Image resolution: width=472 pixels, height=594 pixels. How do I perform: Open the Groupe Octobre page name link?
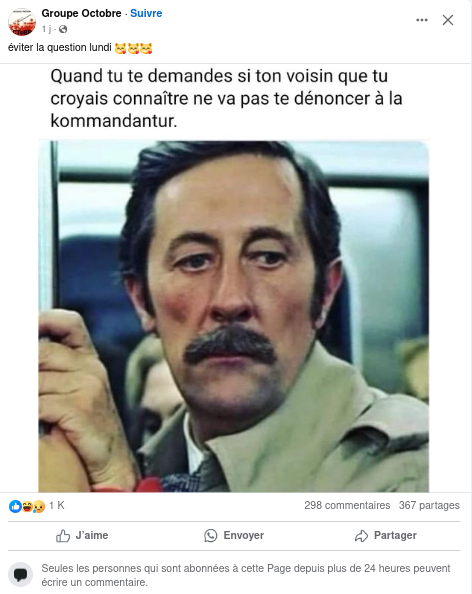[x=81, y=13]
